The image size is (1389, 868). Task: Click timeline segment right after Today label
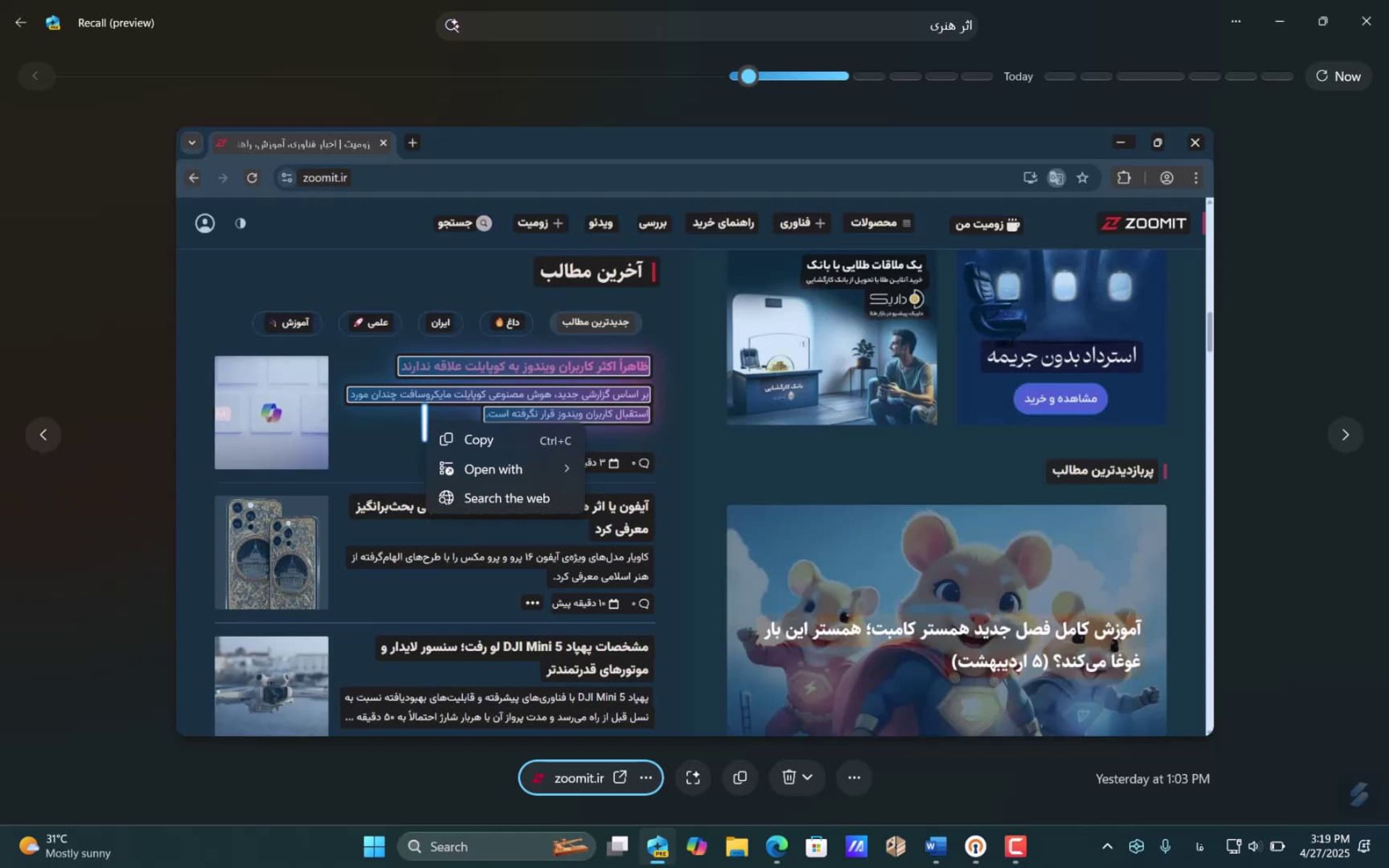coord(1060,76)
